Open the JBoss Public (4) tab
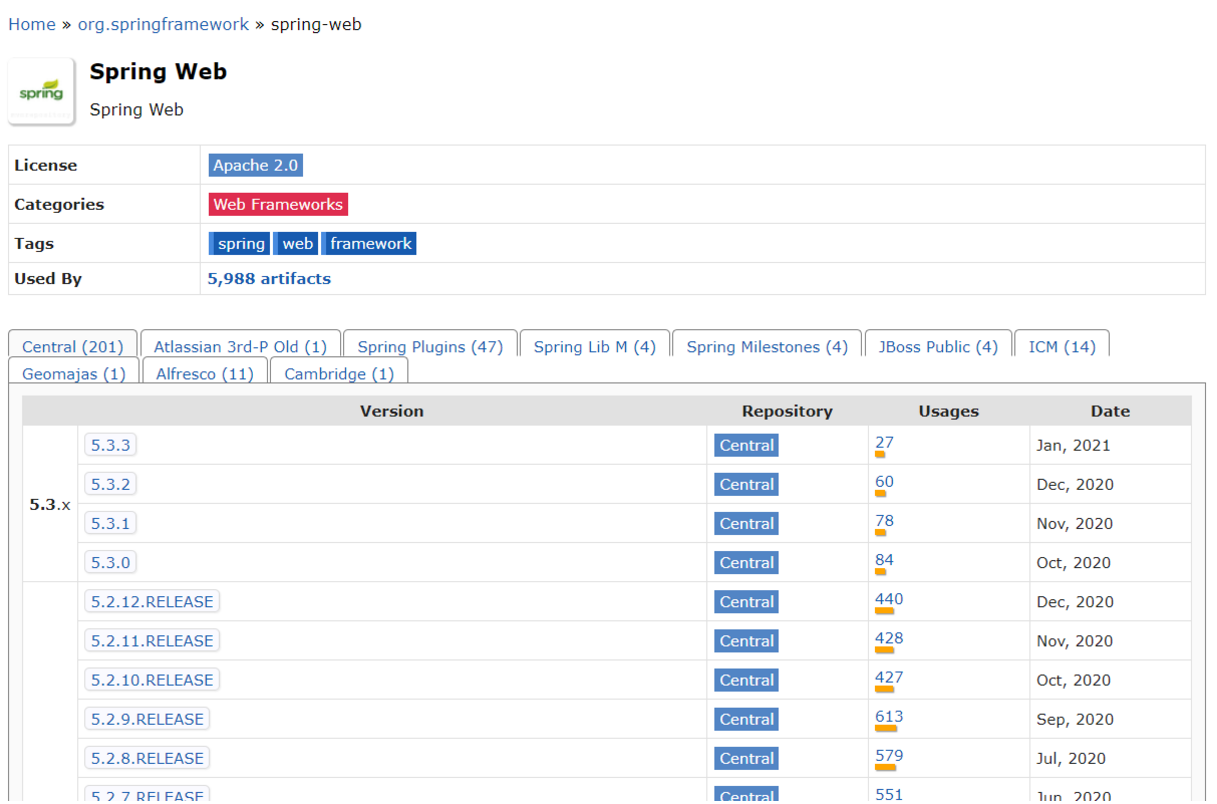The width and height of the screenshot is (1217, 804). (x=937, y=346)
